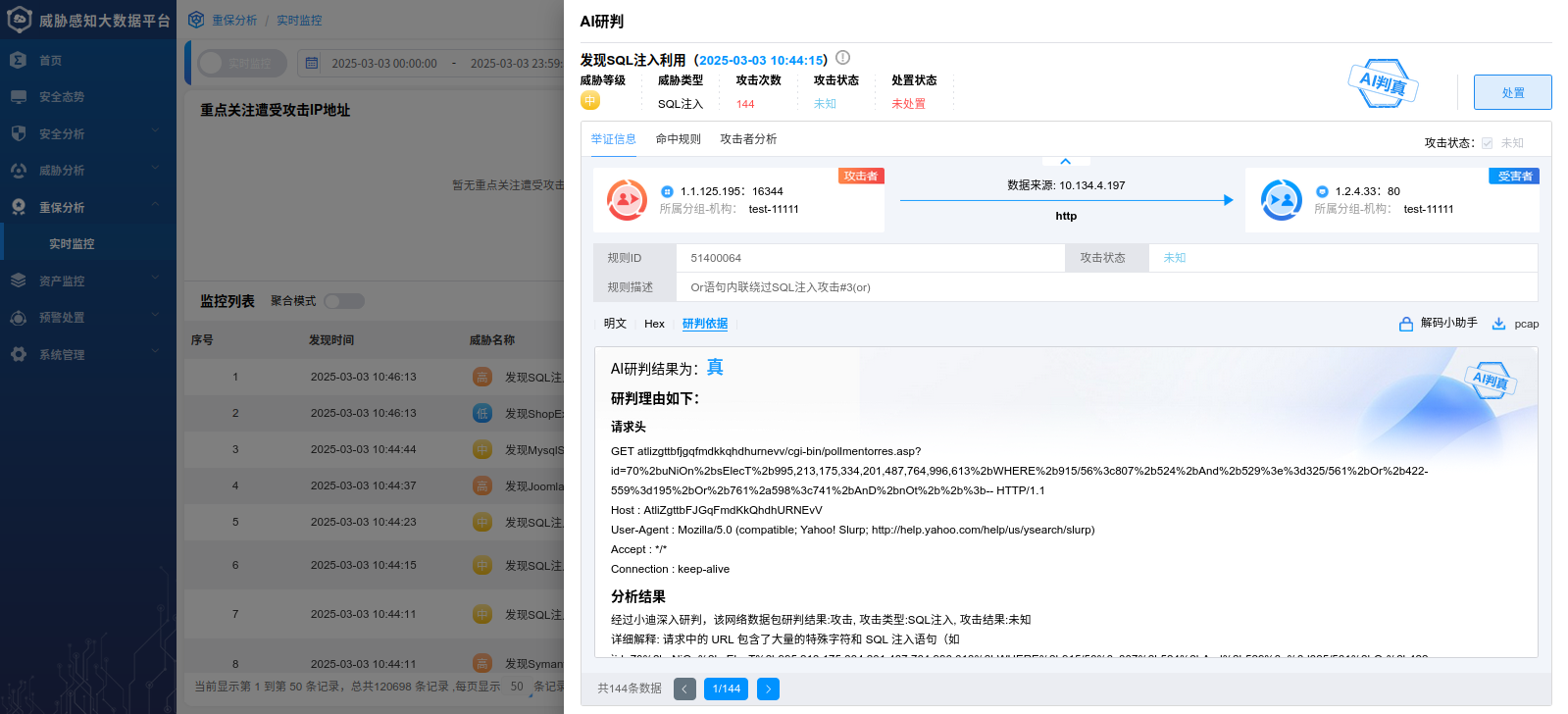Switch to the 命中规则 tab

[x=679, y=139]
